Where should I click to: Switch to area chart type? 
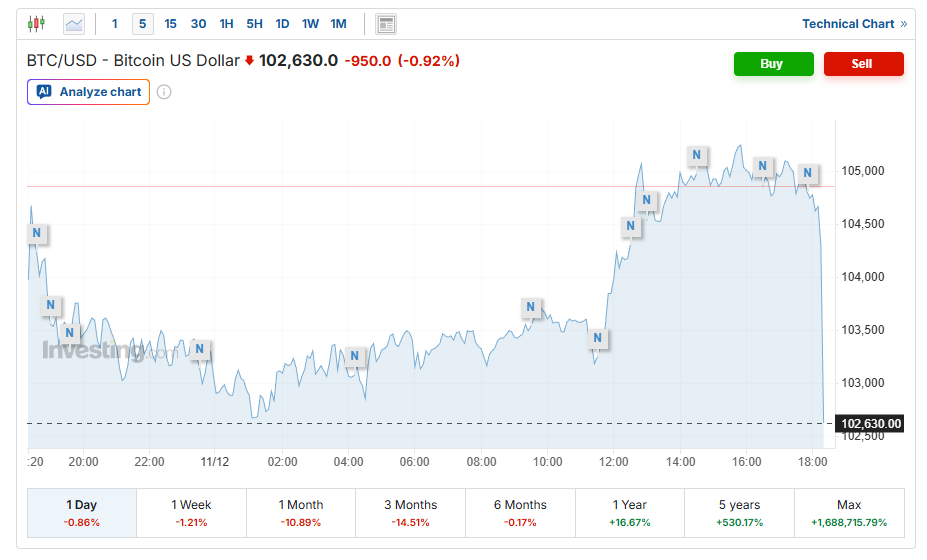(x=74, y=23)
